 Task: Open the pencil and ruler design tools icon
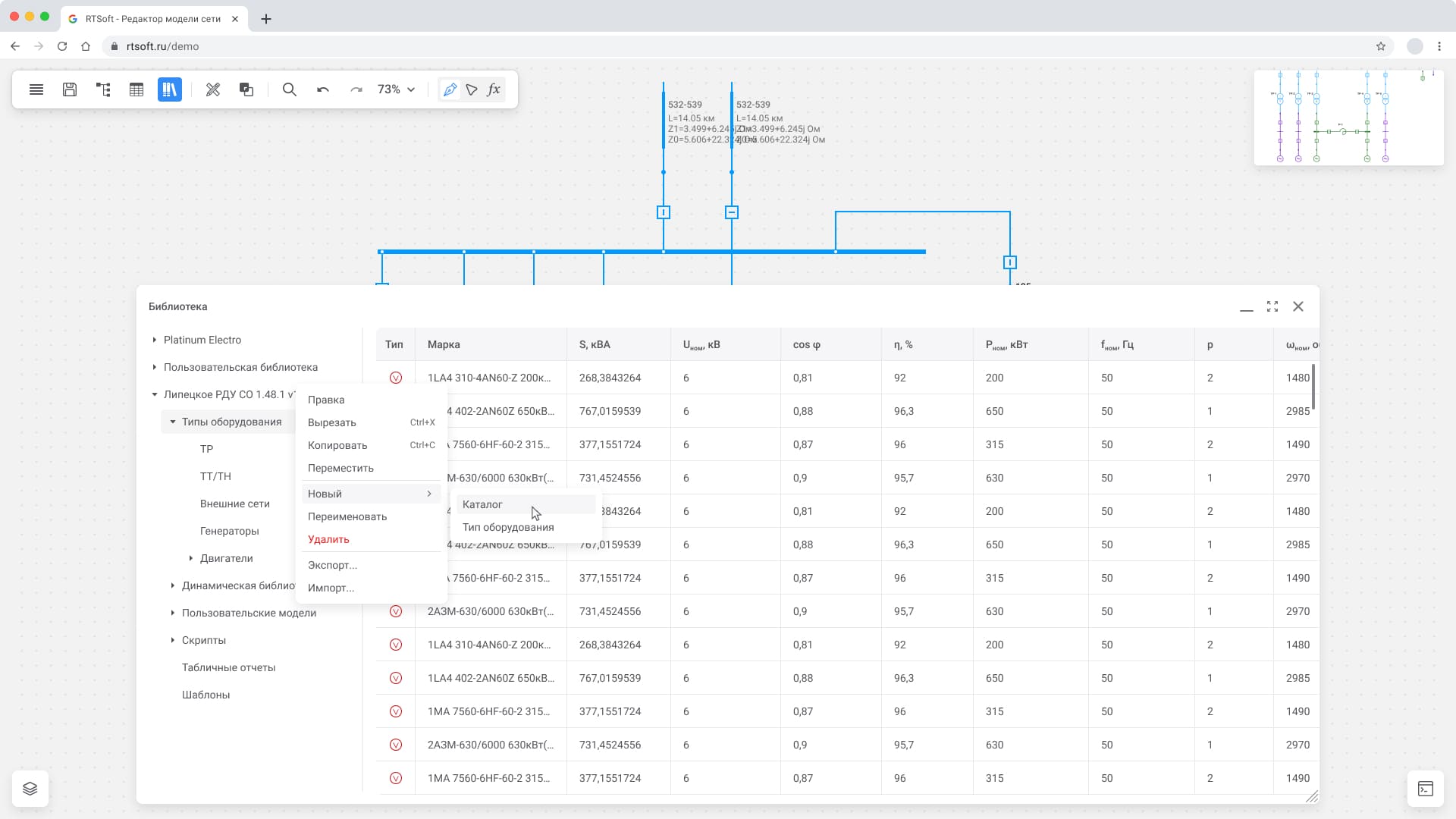[x=213, y=89]
